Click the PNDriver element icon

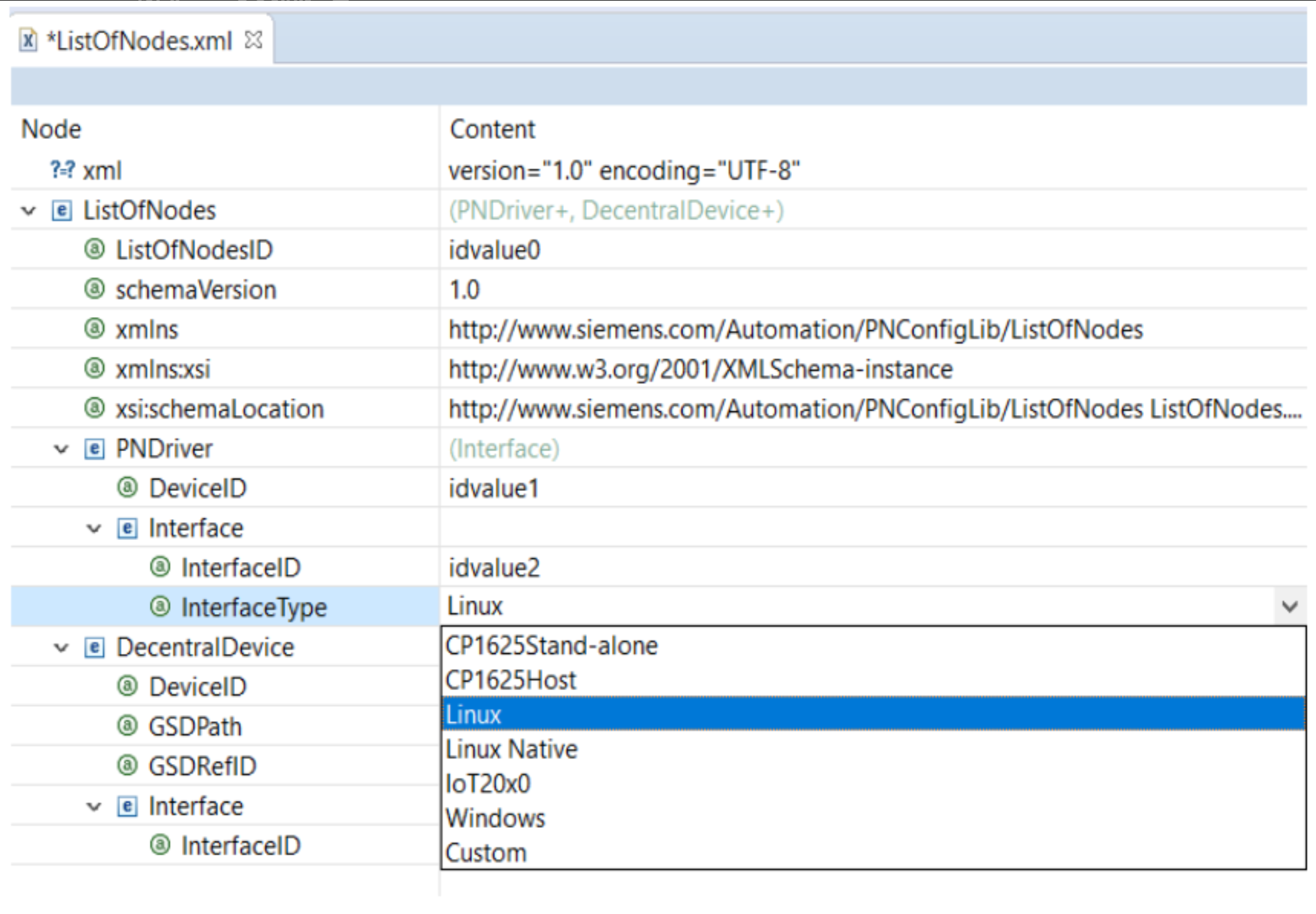point(94,449)
